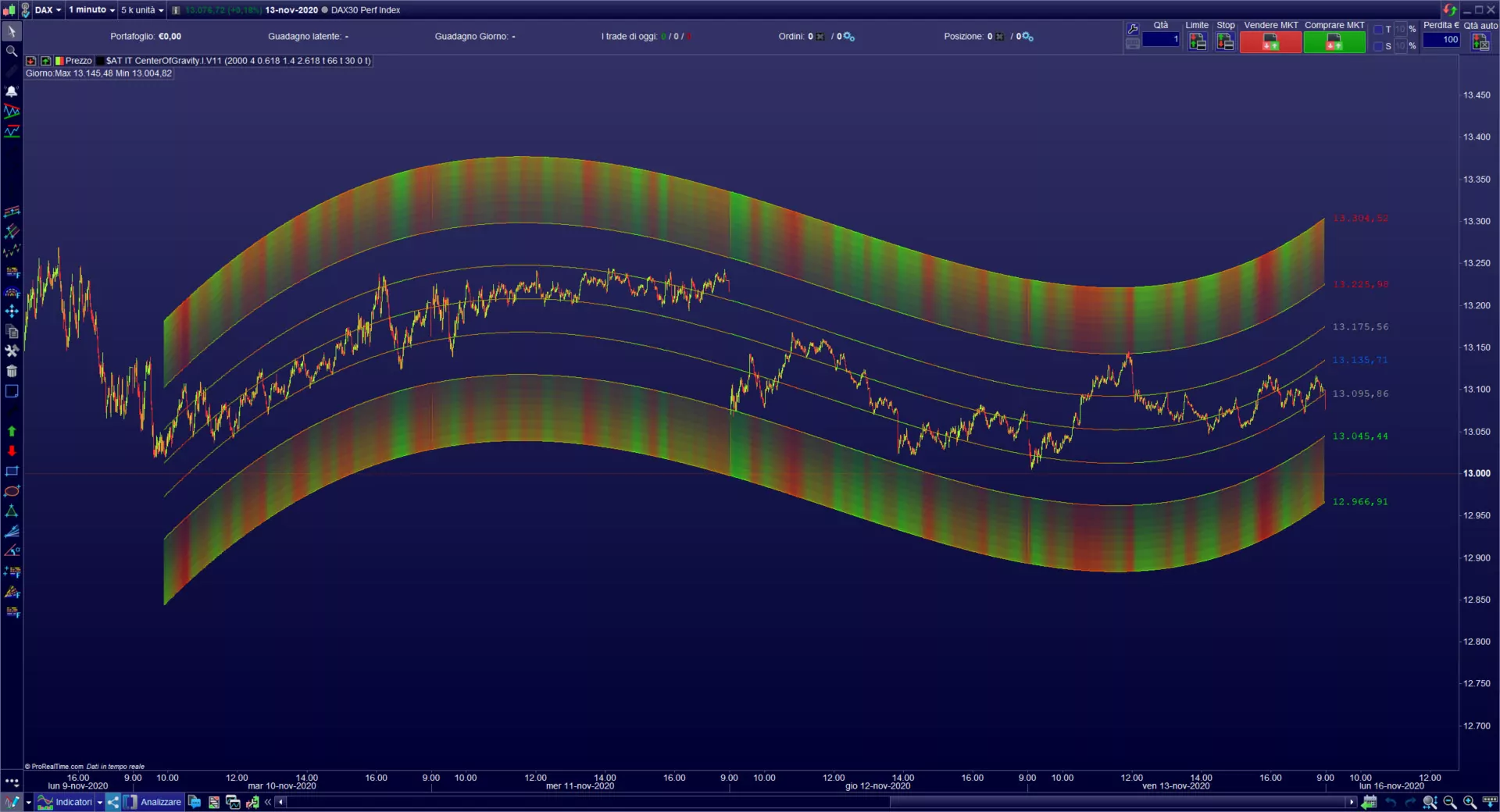Open position settings gear next to Posizione
The image size is (1500, 812).
(x=1028, y=37)
